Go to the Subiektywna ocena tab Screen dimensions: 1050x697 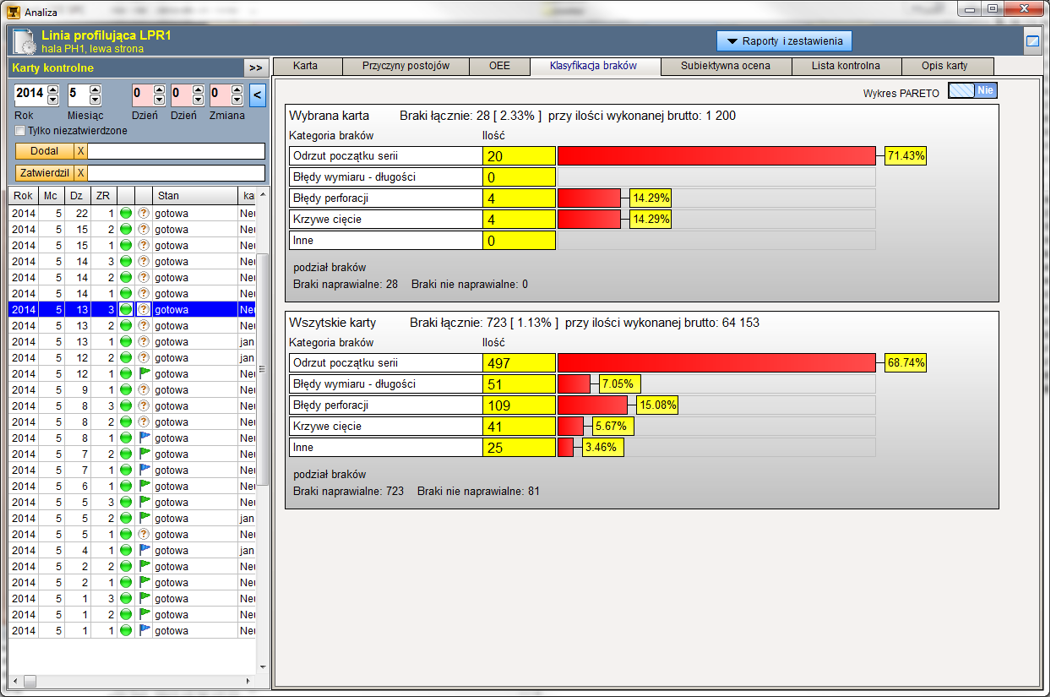[x=725, y=66]
